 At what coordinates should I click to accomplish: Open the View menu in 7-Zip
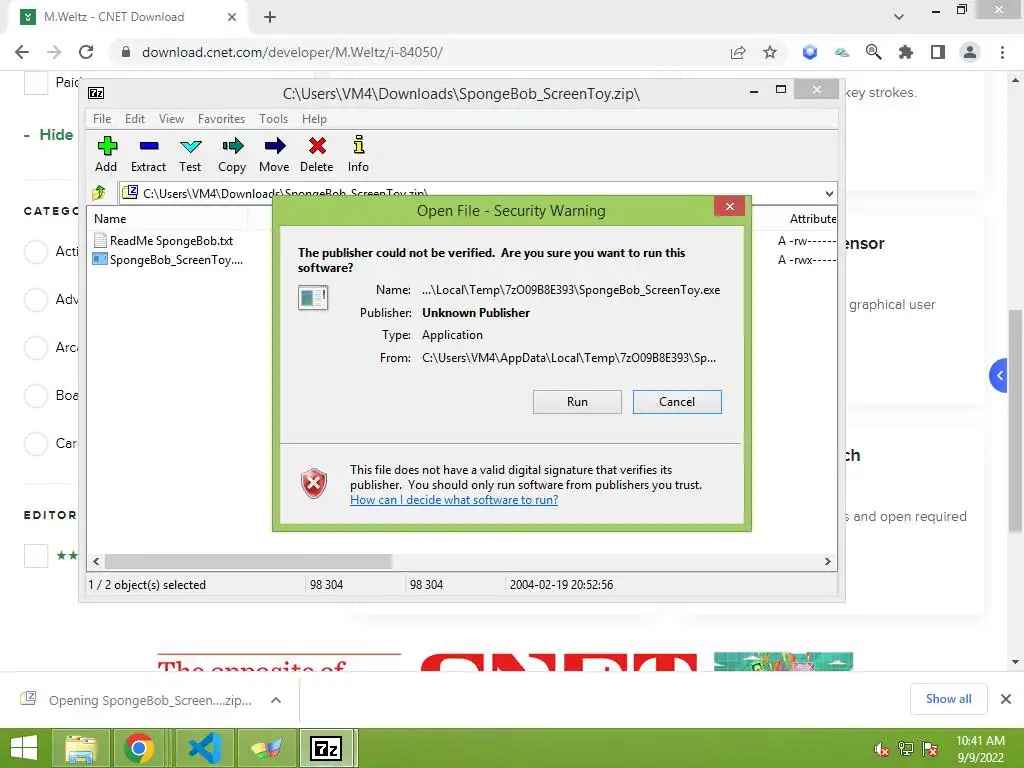click(171, 119)
